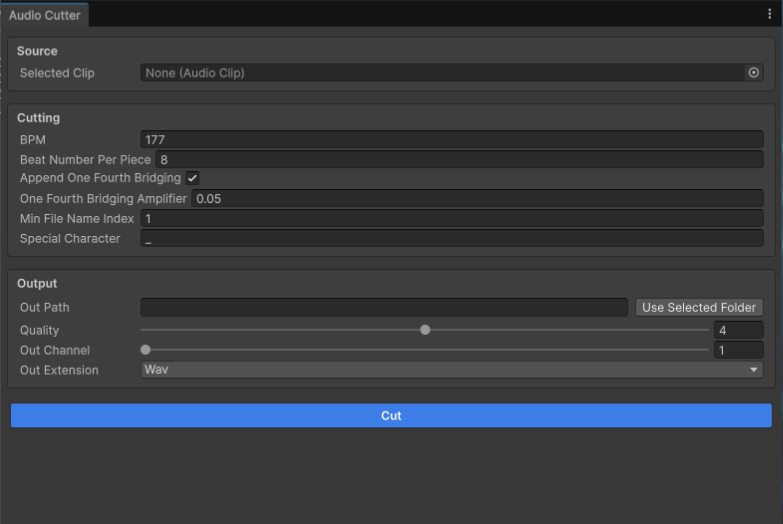Select the Audio Cutter tab
Image resolution: width=783 pixels, height=524 pixels.
[x=44, y=15]
